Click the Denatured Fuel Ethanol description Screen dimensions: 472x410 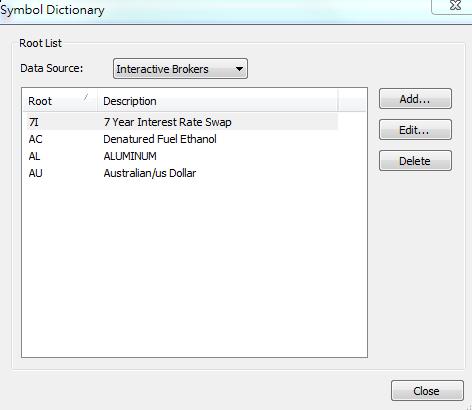[x=160, y=139]
